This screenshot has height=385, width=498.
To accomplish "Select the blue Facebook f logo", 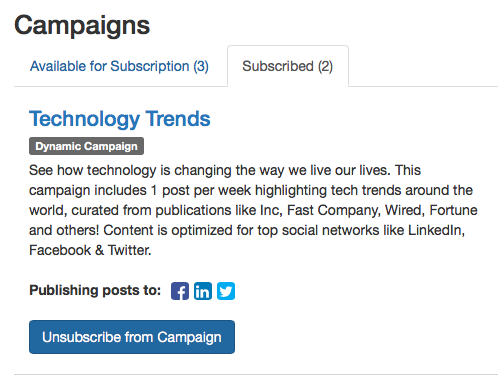I will pos(180,291).
